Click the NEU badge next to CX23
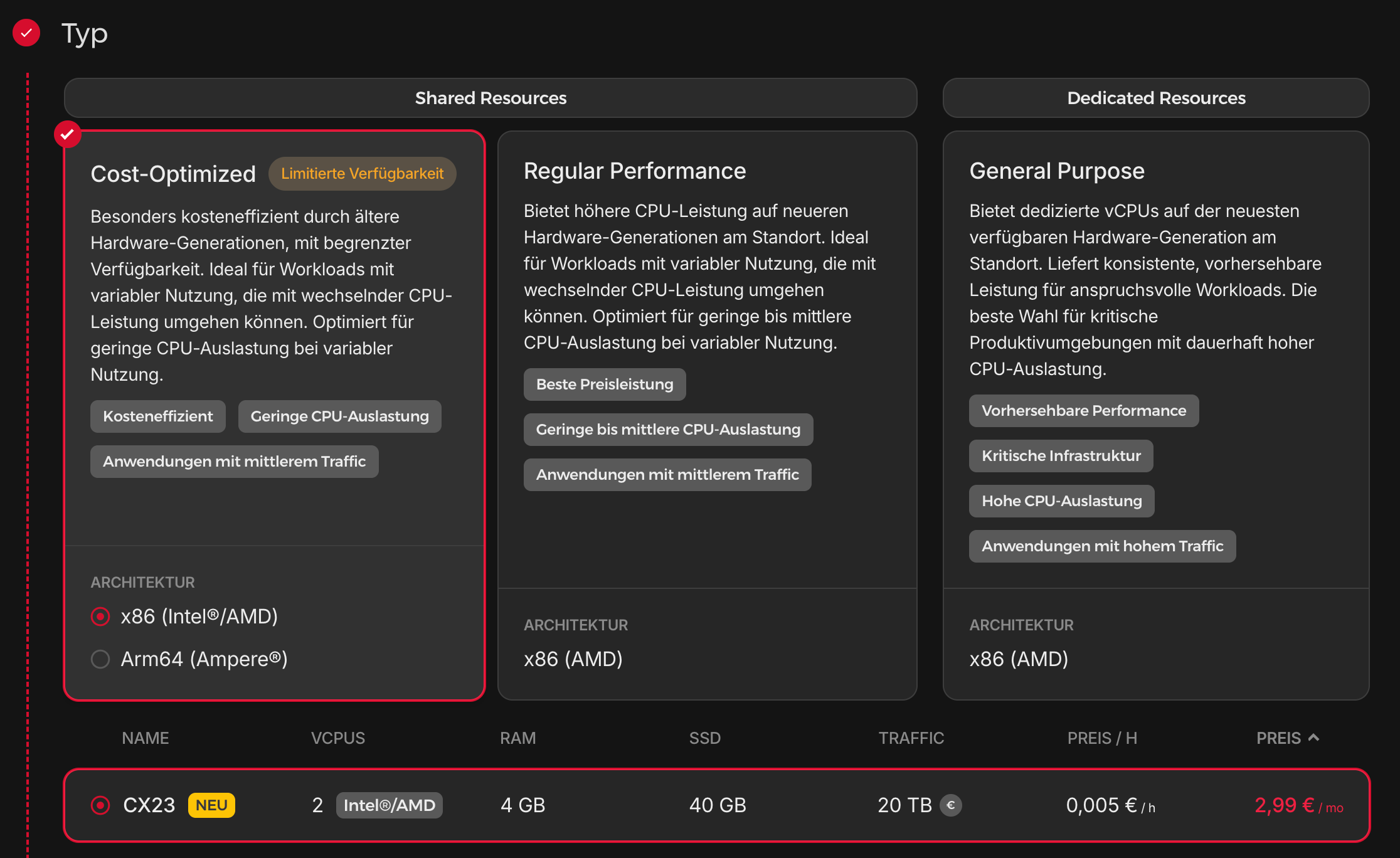Image resolution: width=1400 pixels, height=858 pixels. pos(211,805)
